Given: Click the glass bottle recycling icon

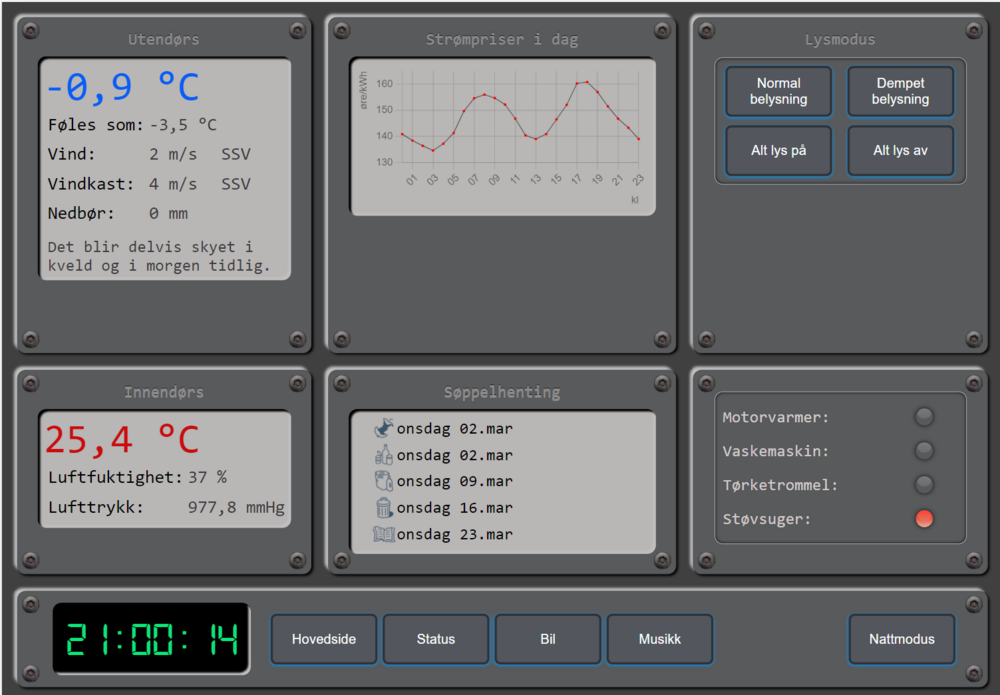Looking at the screenshot, I should pos(384,455).
